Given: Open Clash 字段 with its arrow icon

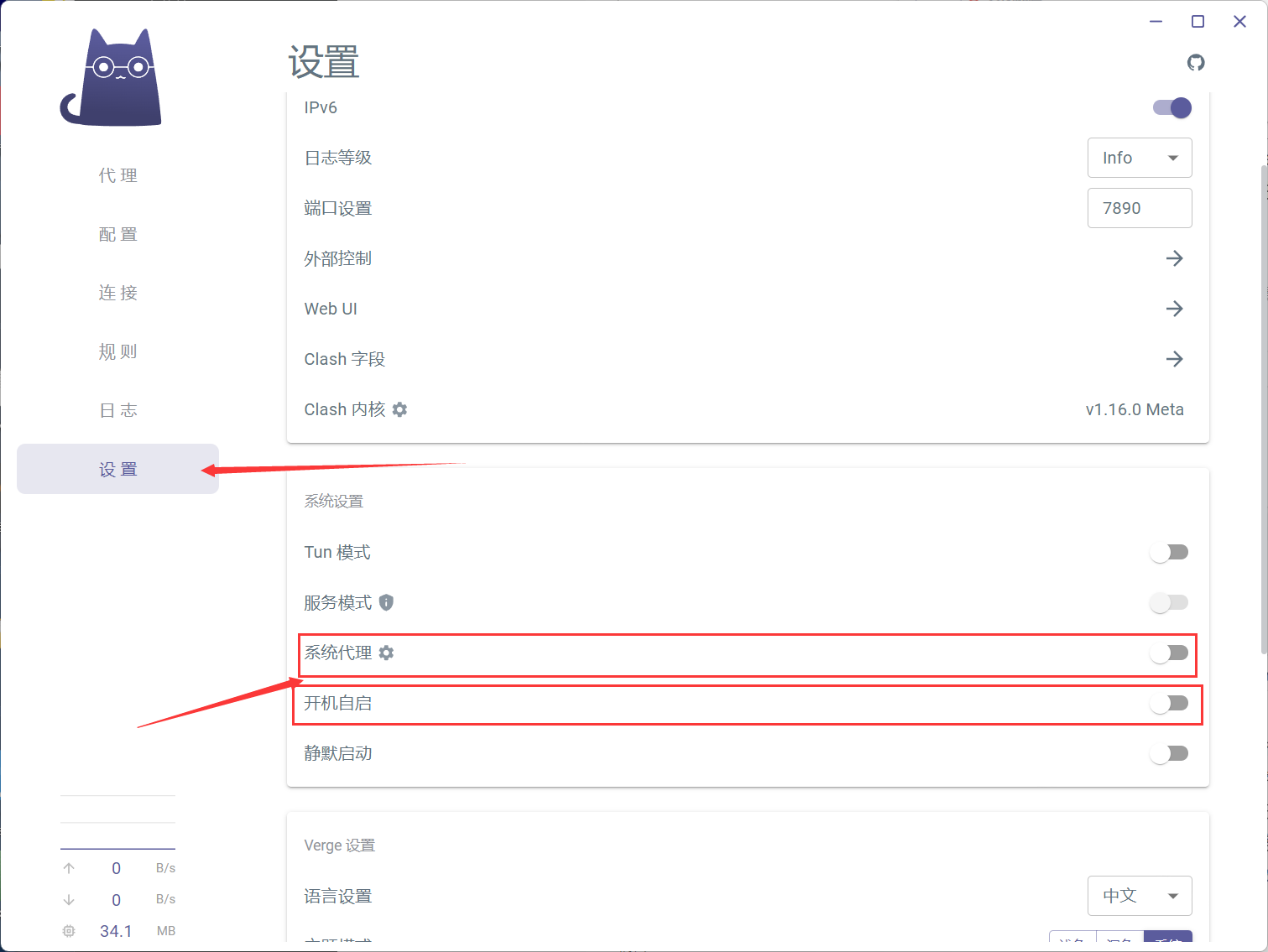Looking at the screenshot, I should [1175, 359].
